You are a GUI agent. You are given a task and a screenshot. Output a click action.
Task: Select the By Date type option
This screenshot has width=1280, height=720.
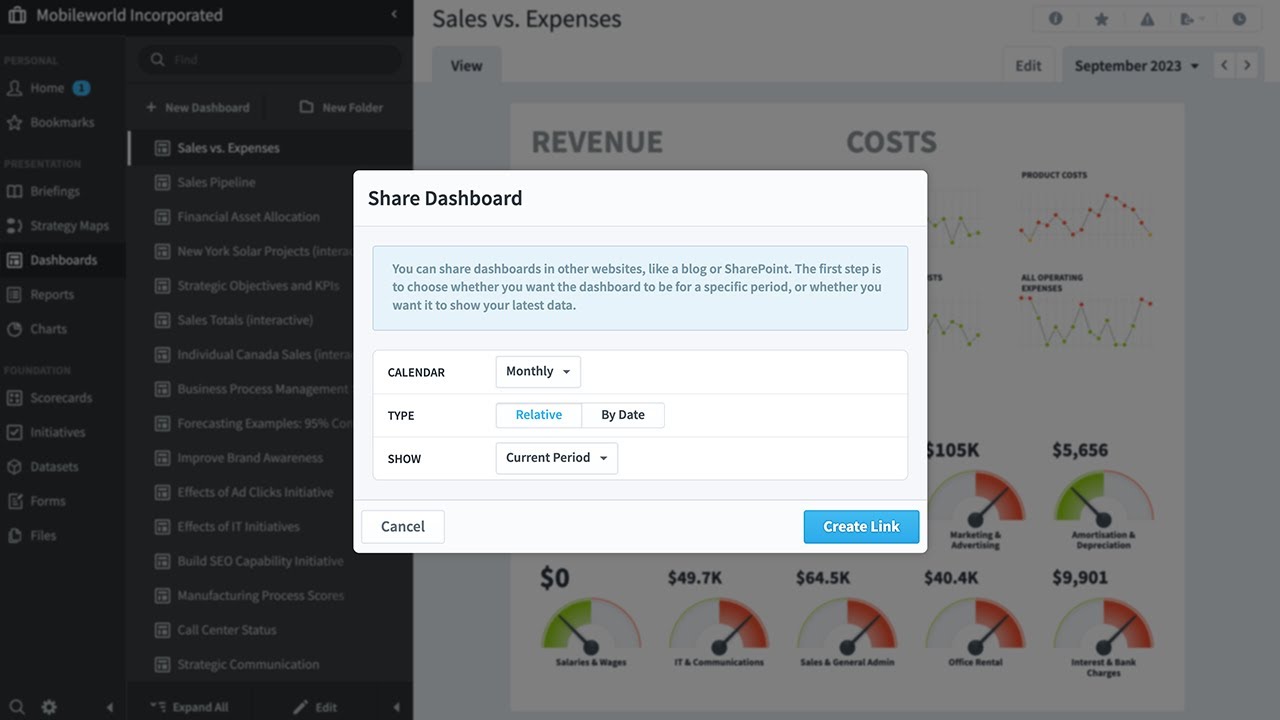pos(623,415)
